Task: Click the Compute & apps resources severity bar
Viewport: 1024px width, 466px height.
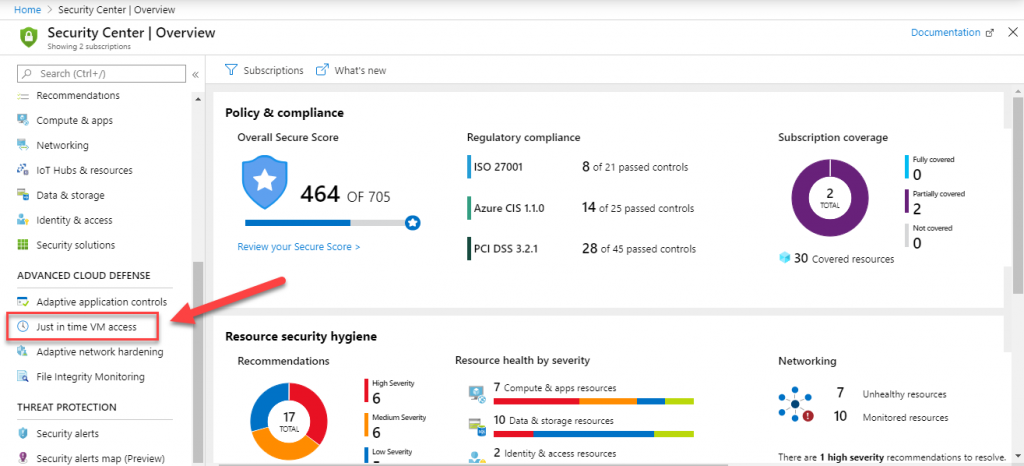Action: click(x=594, y=401)
